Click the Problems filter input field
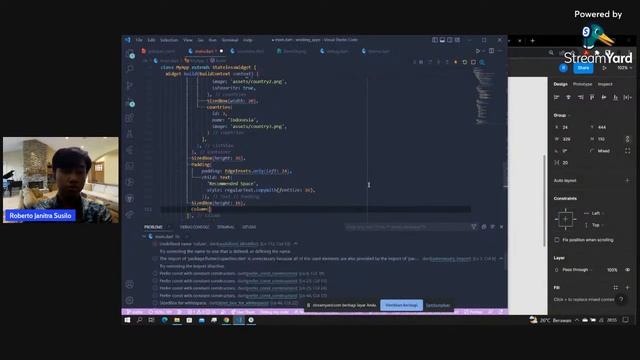Image resolution: width=640 pixels, height=360 pixels. [407, 227]
